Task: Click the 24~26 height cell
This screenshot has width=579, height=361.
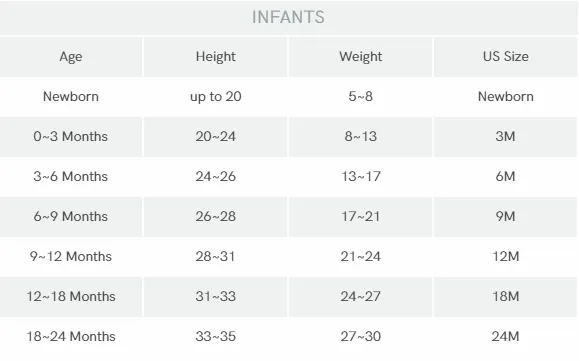Action: tap(216, 176)
